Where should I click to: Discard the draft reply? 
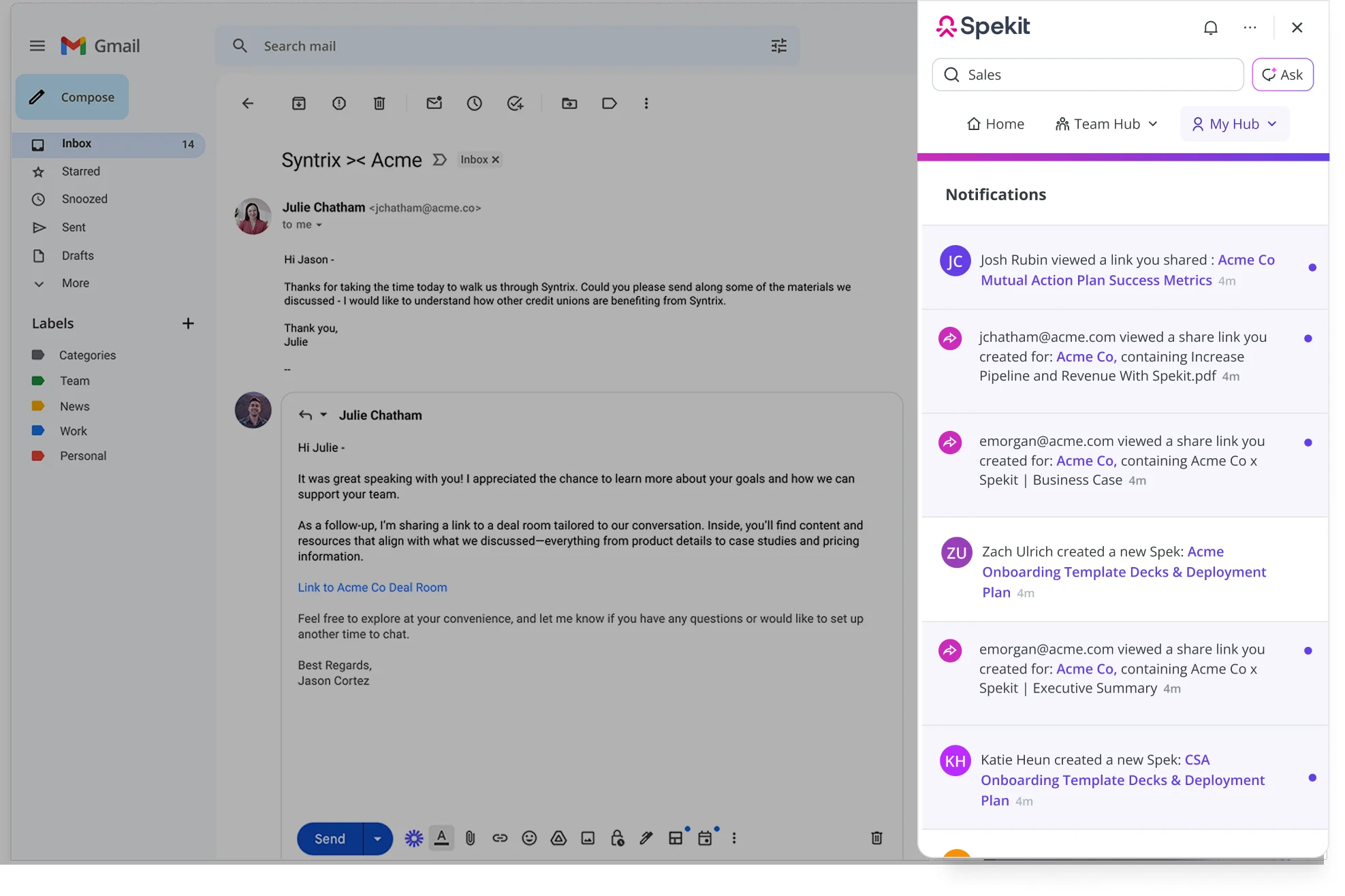(x=877, y=839)
